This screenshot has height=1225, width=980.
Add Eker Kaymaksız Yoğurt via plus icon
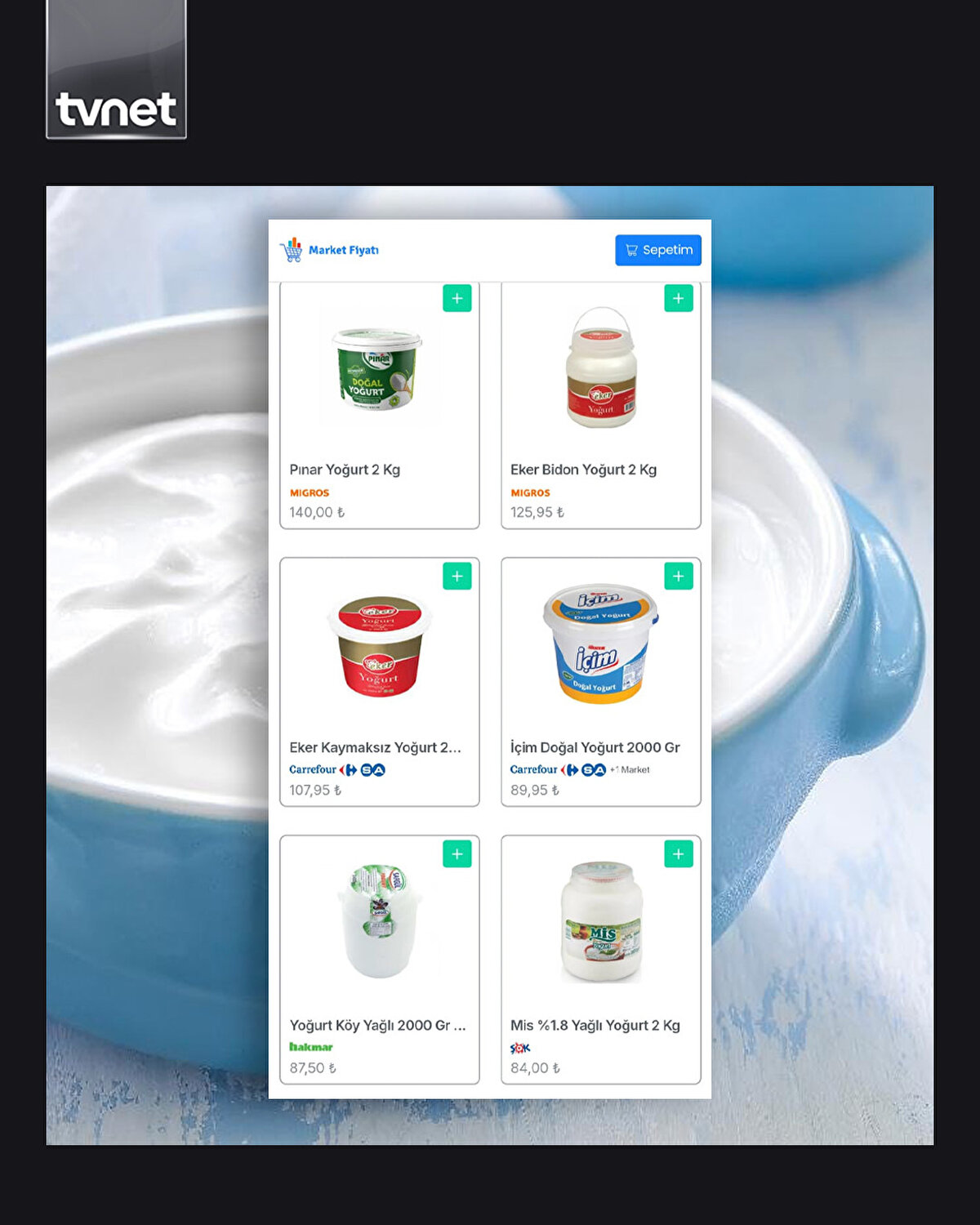point(457,576)
